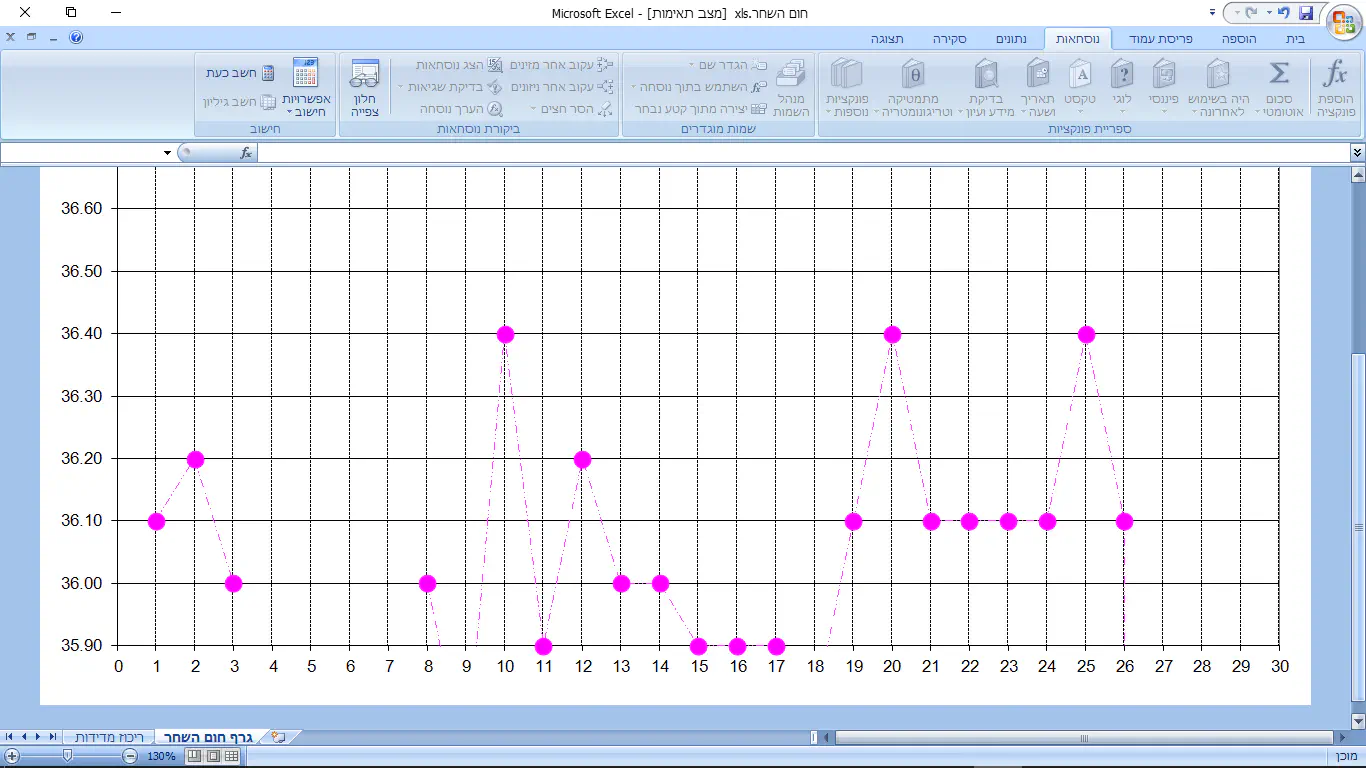1366x768 pixels.
Task: Expand the formula bar with the chevron
Action: point(1357,152)
